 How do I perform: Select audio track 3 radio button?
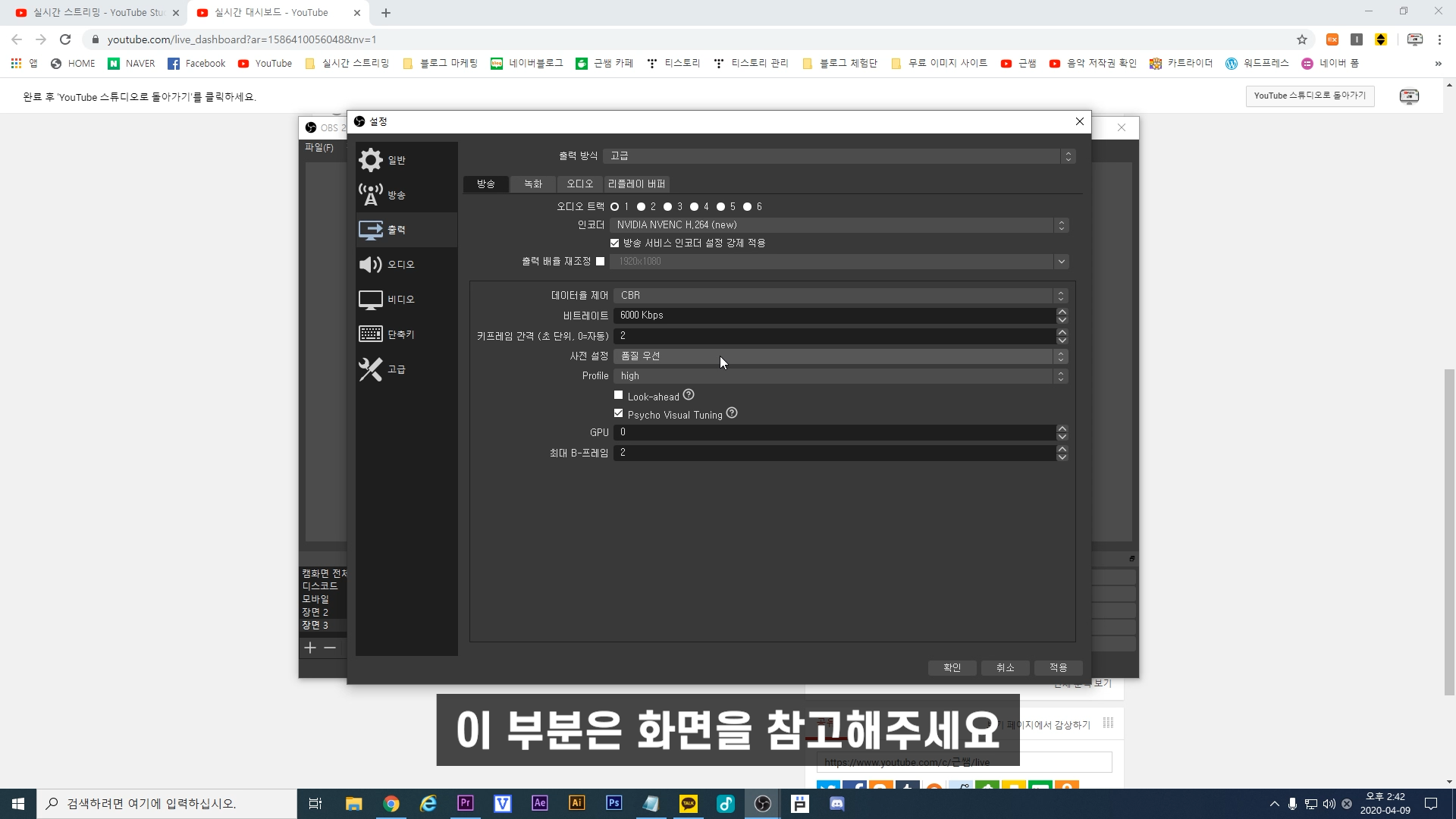click(x=668, y=207)
